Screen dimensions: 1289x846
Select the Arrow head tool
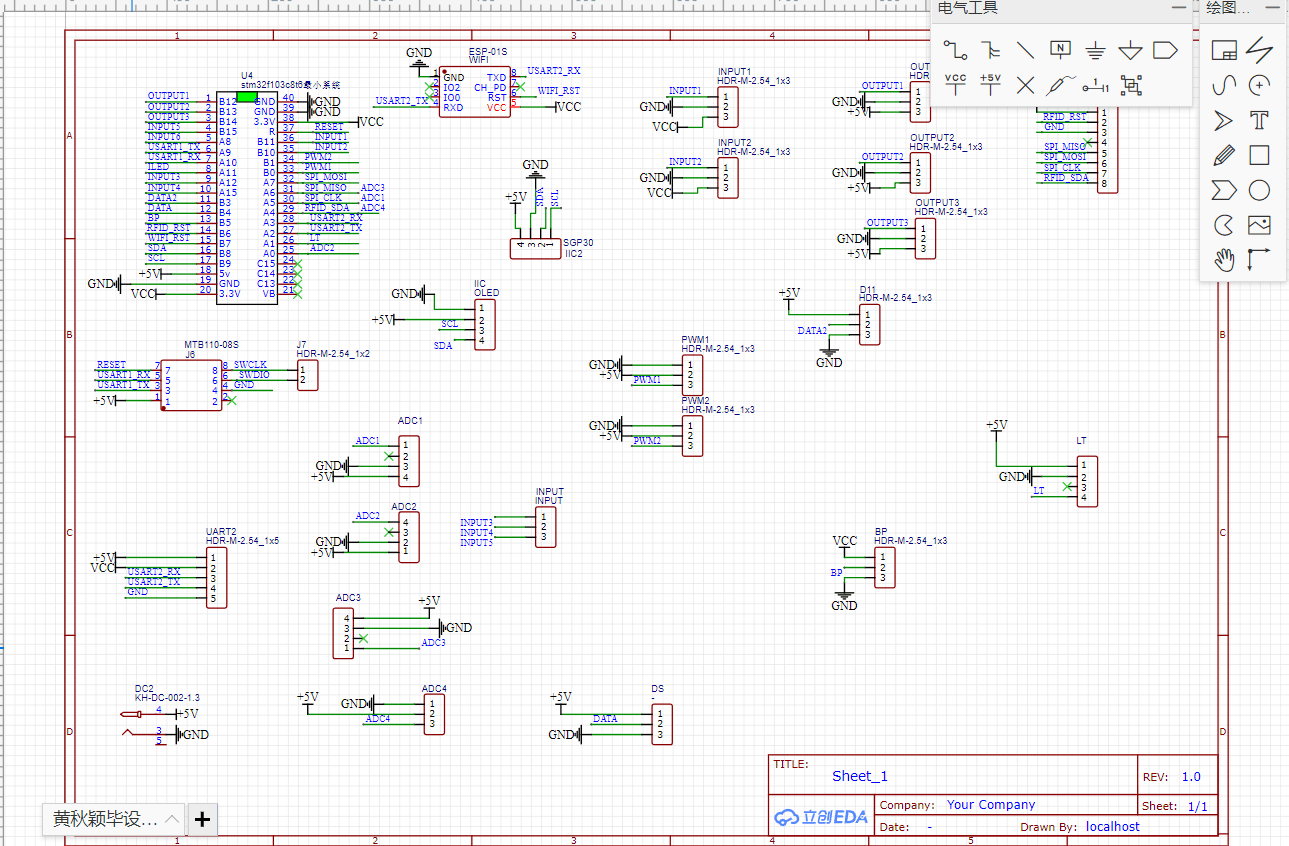click(1224, 121)
